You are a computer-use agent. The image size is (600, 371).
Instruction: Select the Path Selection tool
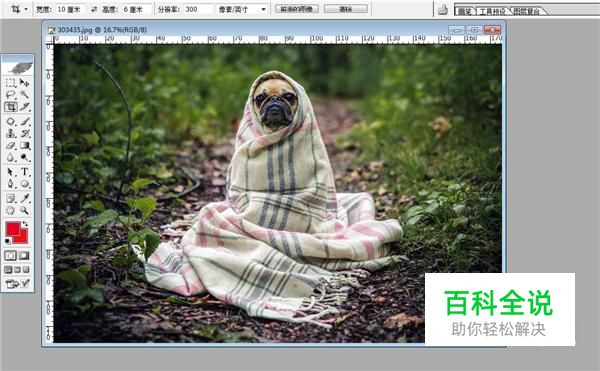click(x=11, y=172)
